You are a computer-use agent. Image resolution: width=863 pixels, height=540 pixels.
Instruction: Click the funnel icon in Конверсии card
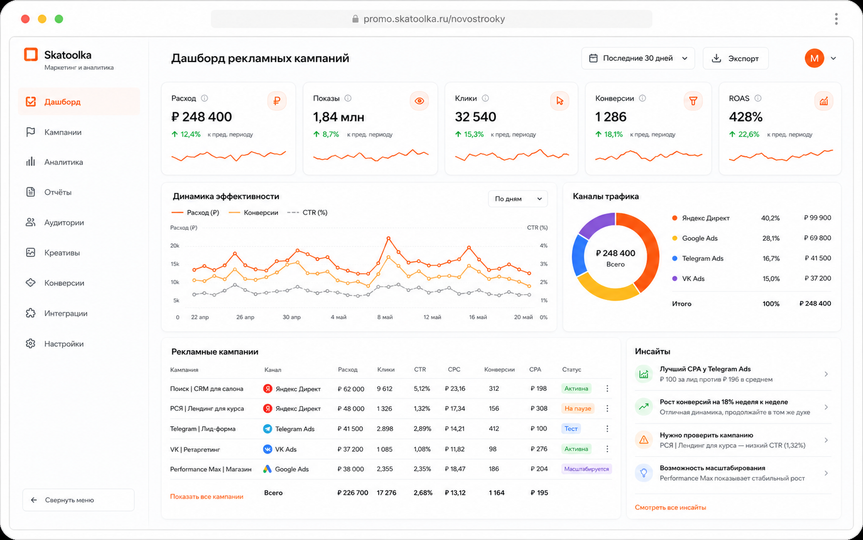(x=693, y=101)
